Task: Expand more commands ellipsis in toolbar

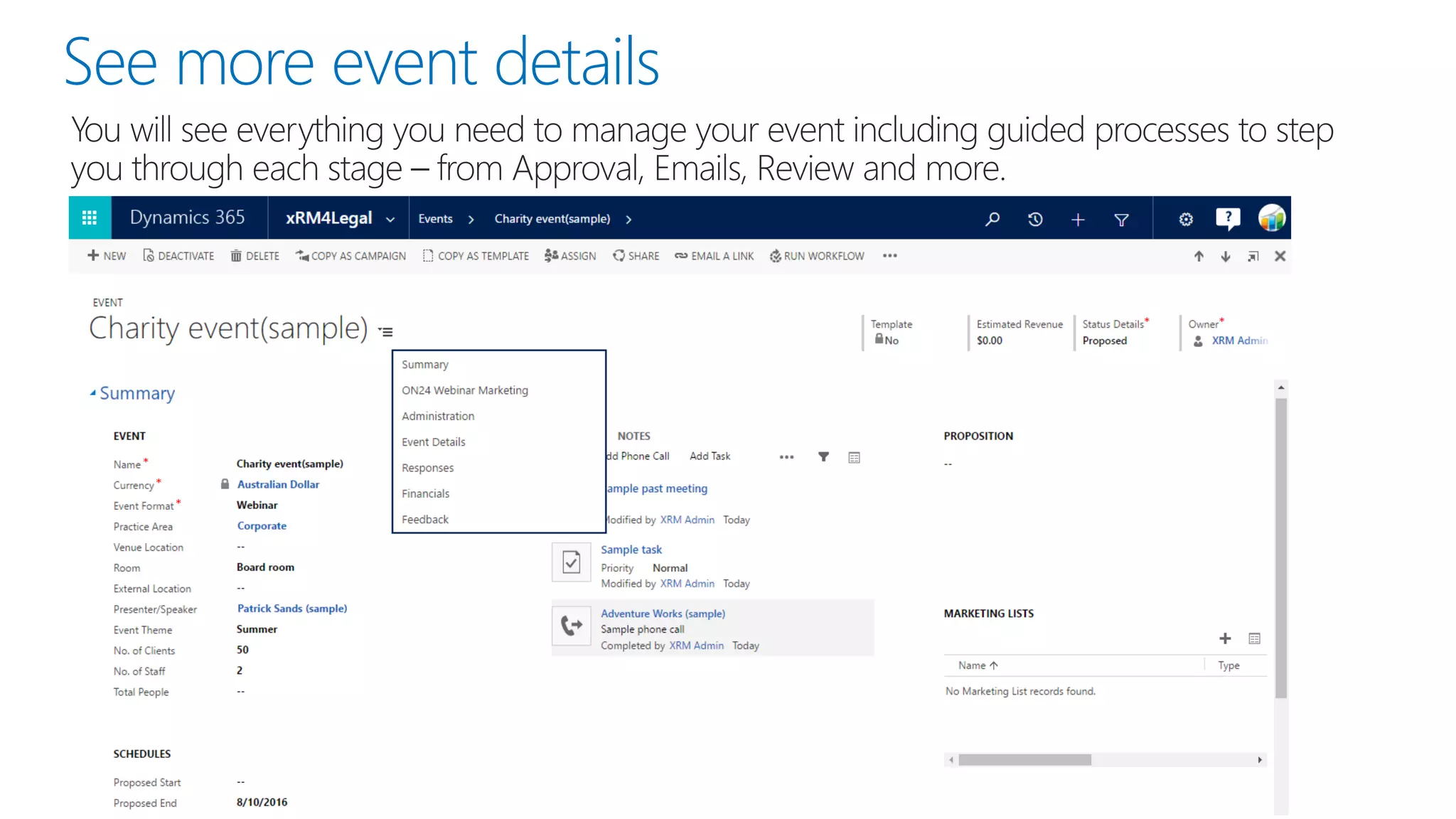Action: pos(889,256)
